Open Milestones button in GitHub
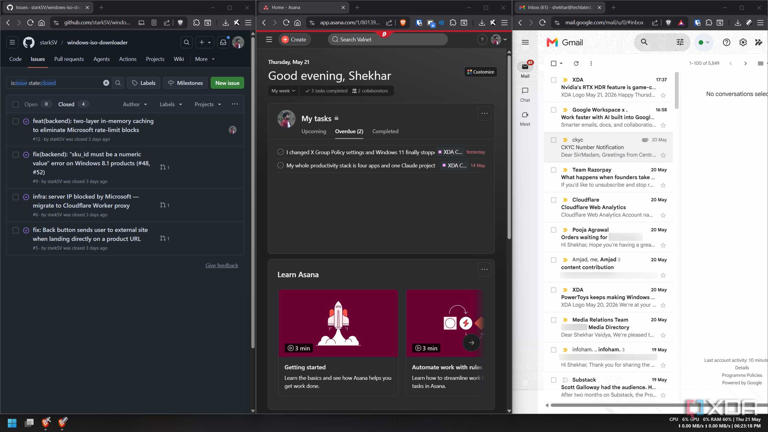 185,83
